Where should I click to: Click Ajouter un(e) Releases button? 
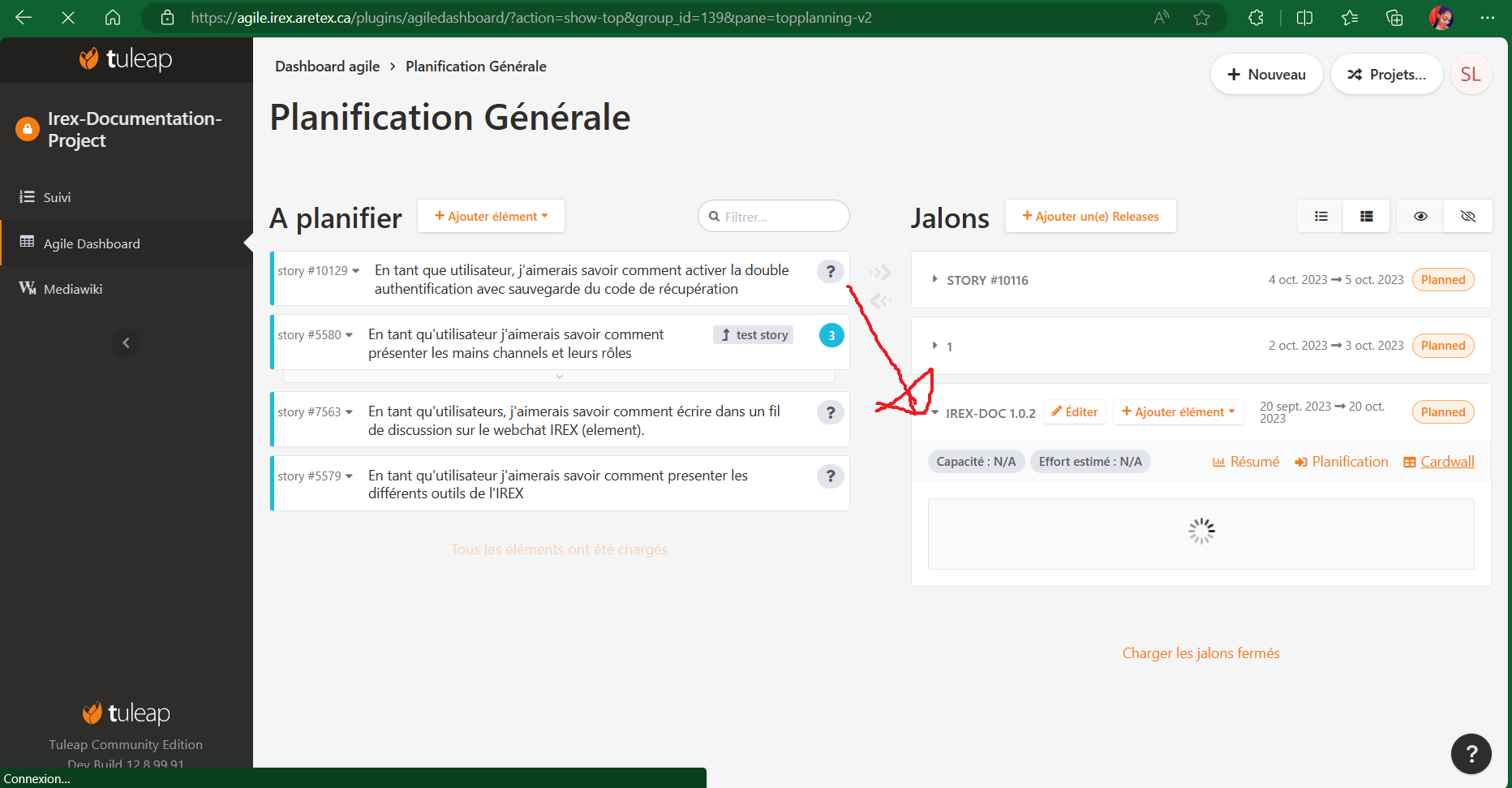pyautogui.click(x=1090, y=217)
